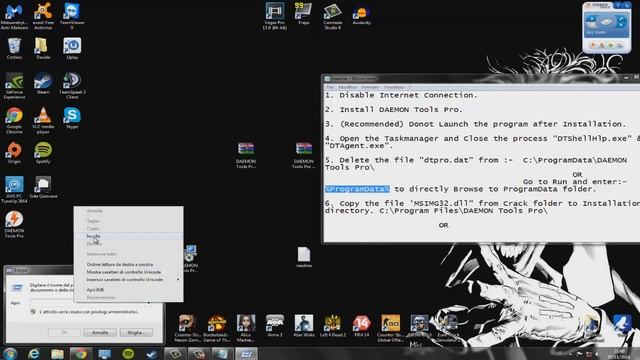The image size is (640, 360).
Task: Launch the Skype desktop shortcut
Action: click(72, 118)
